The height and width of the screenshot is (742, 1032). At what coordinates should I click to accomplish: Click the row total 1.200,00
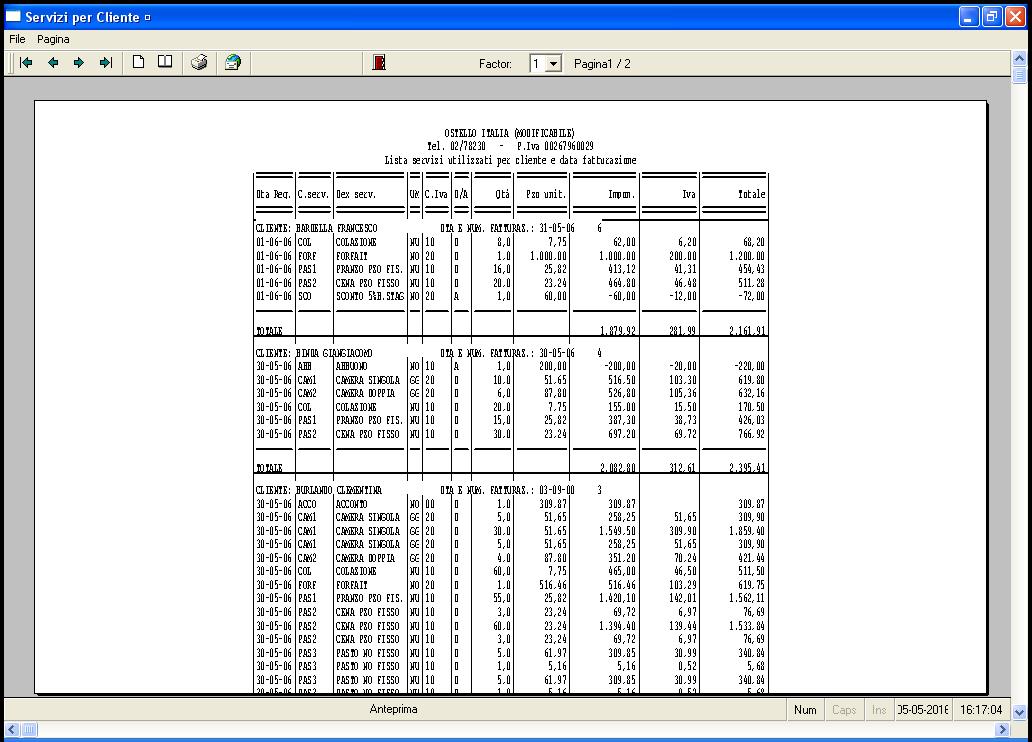pos(747,256)
